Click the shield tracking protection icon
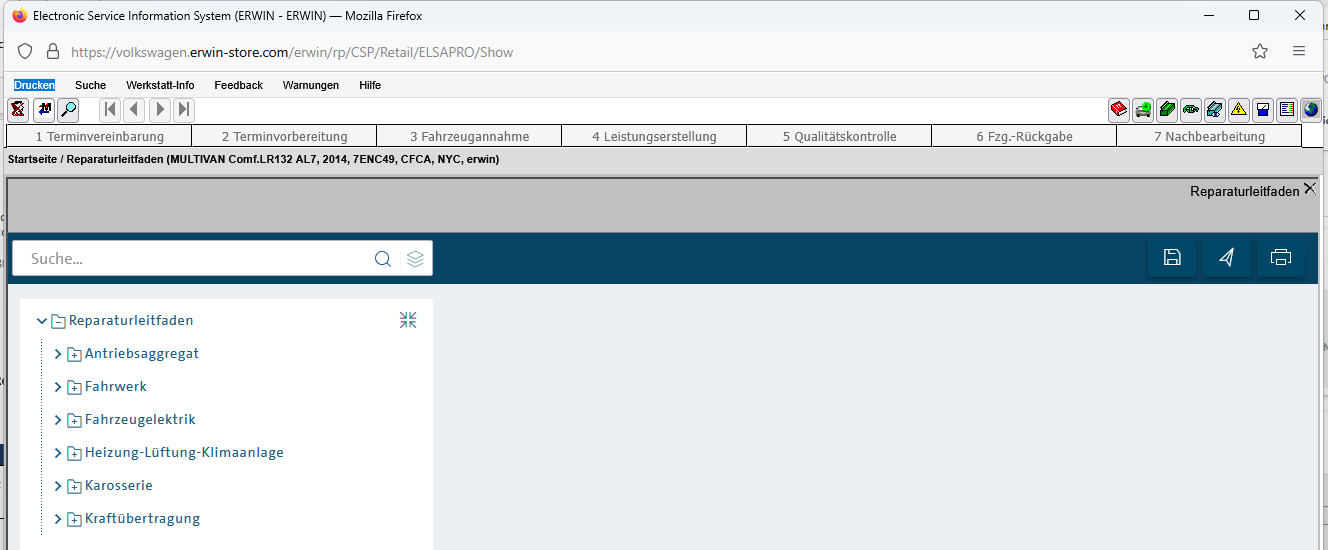 pos(25,51)
